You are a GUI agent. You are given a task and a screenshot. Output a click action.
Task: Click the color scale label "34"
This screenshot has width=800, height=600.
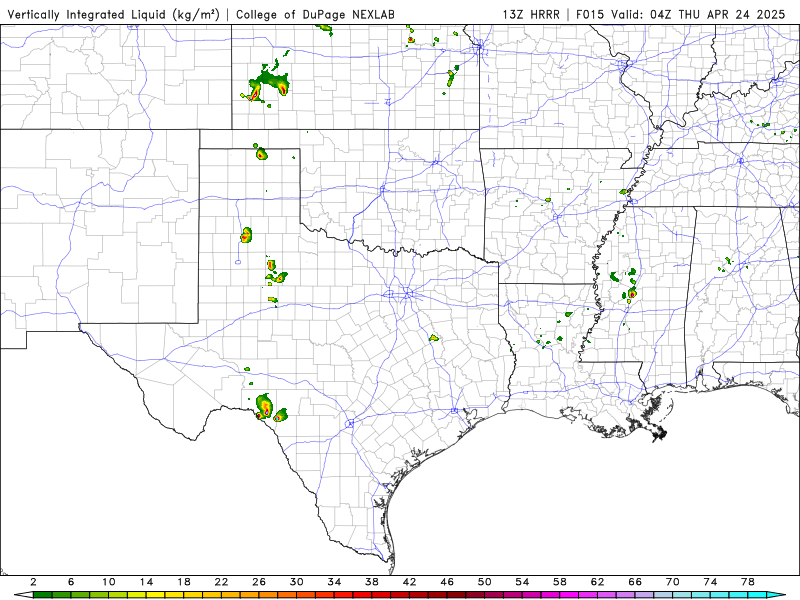coord(335,582)
